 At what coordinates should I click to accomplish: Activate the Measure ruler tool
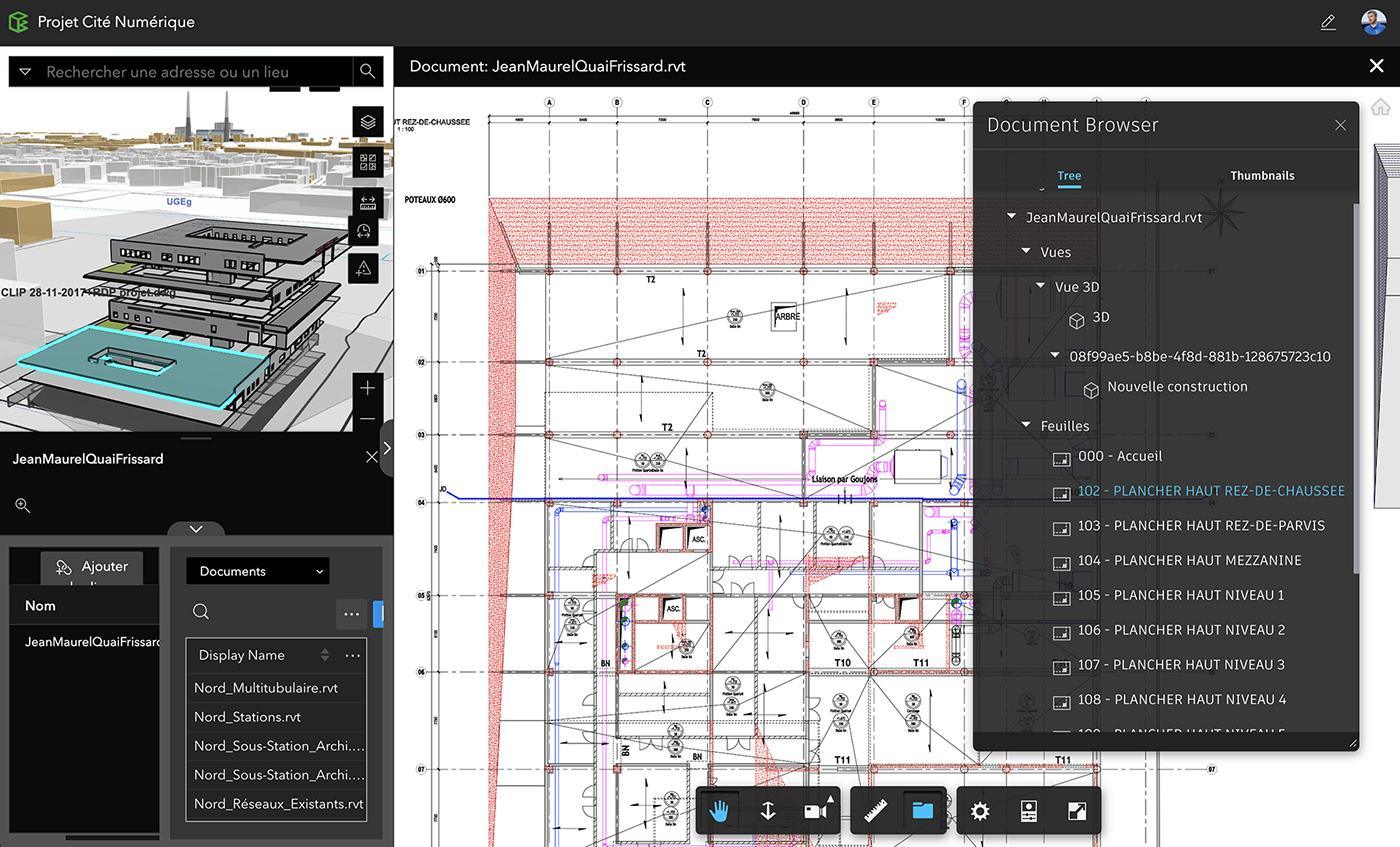(x=876, y=811)
